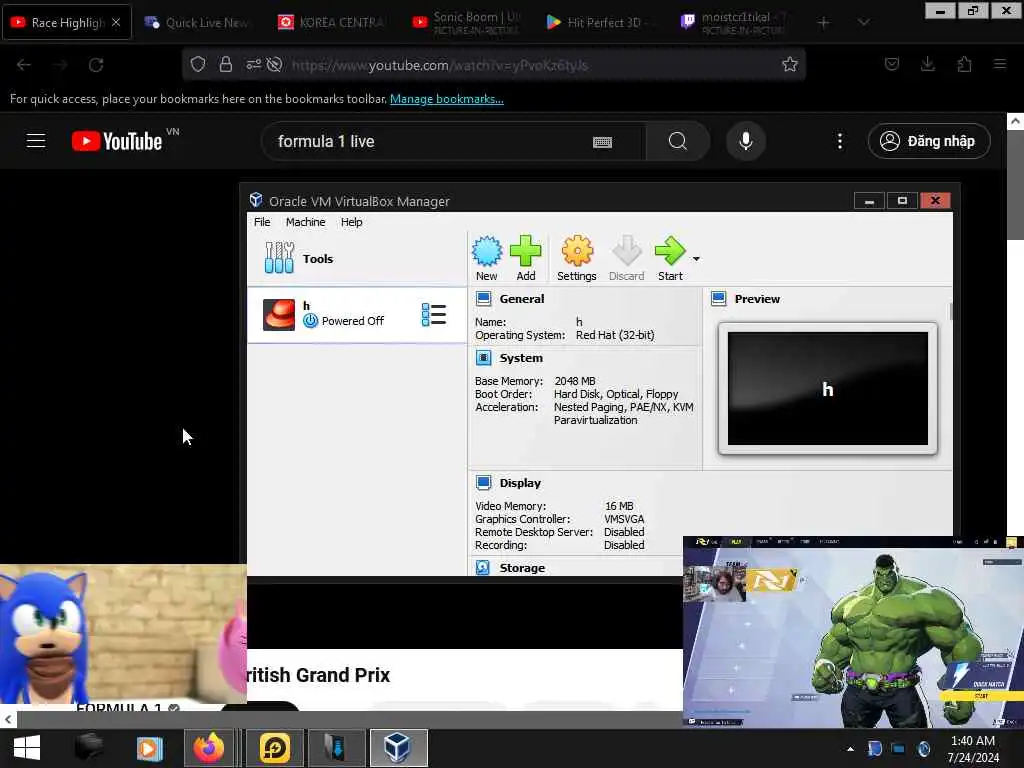
Task: Show hidden system tray icons
Action: tap(850, 748)
